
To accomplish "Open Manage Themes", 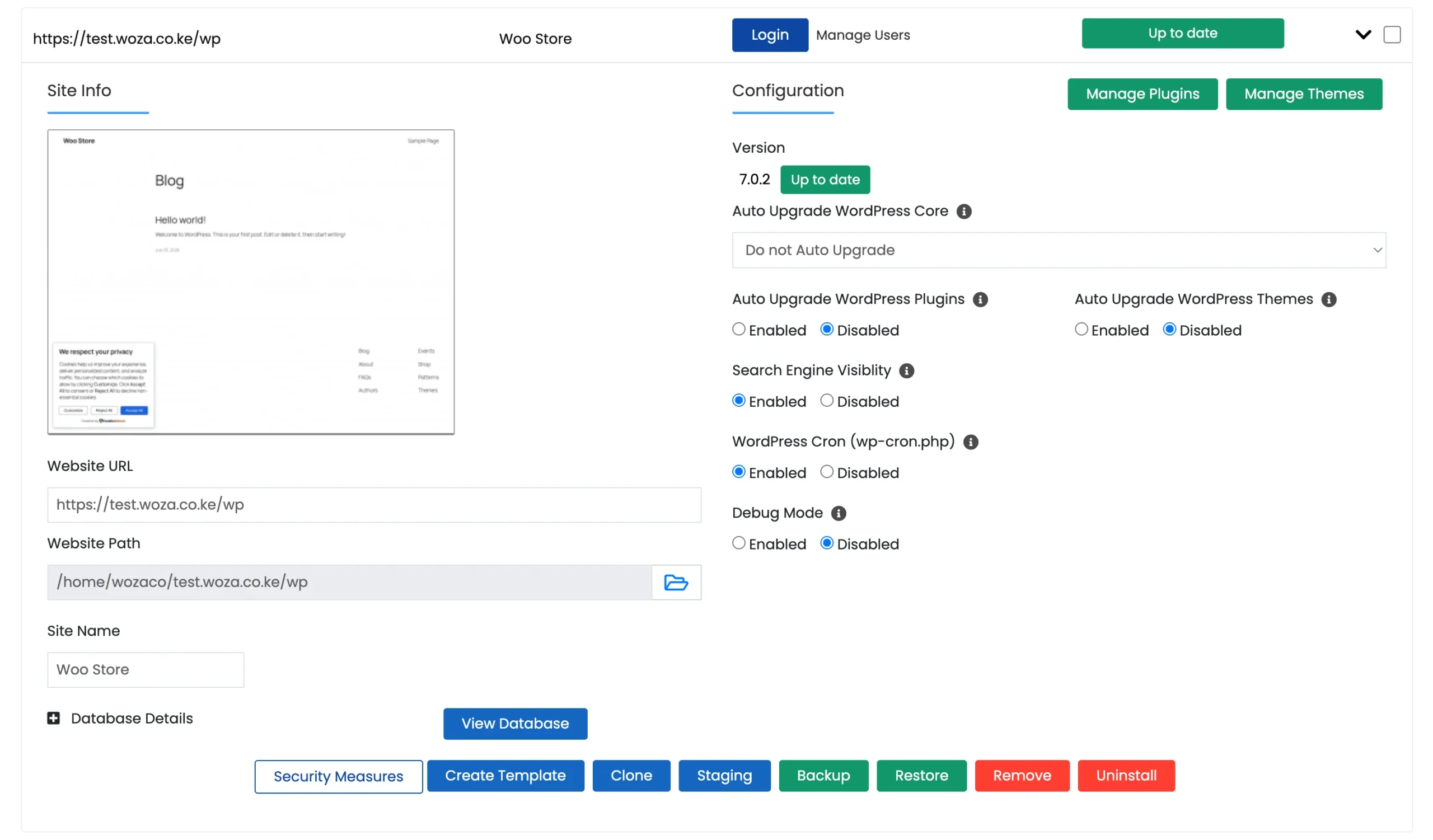I will tap(1303, 95).
